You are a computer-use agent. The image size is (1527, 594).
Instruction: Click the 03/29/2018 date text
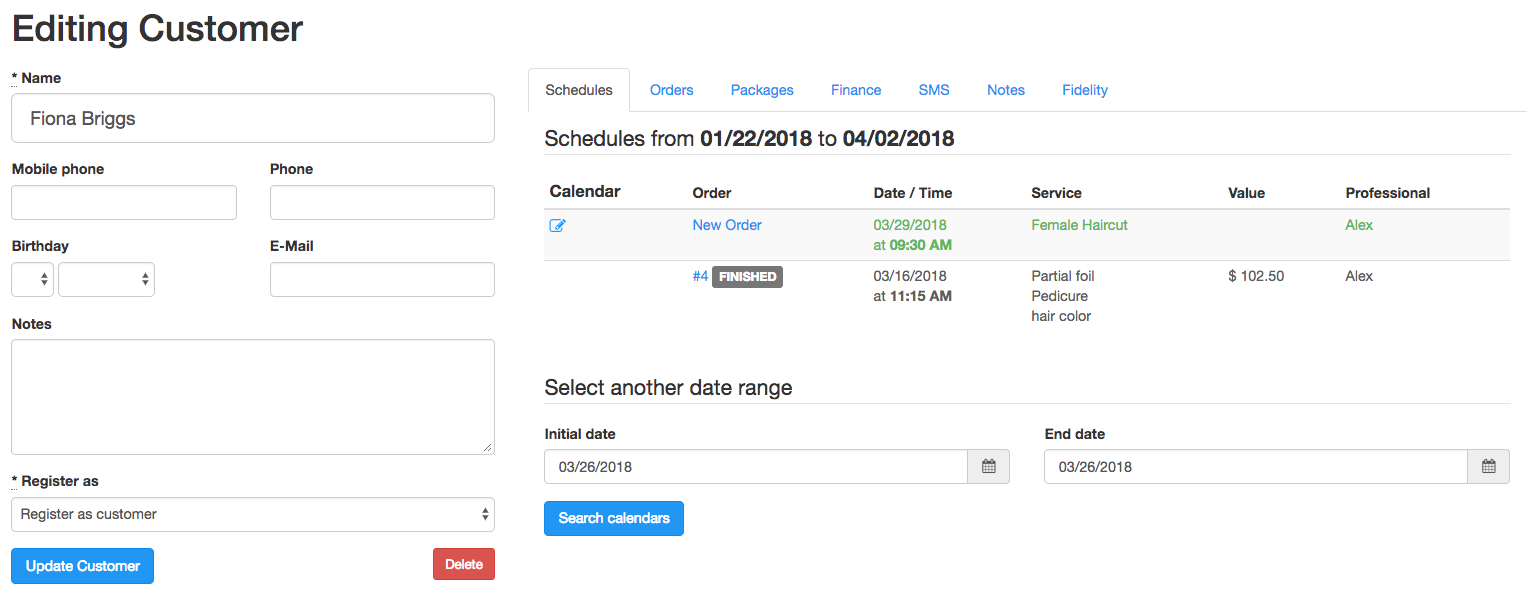coord(910,225)
